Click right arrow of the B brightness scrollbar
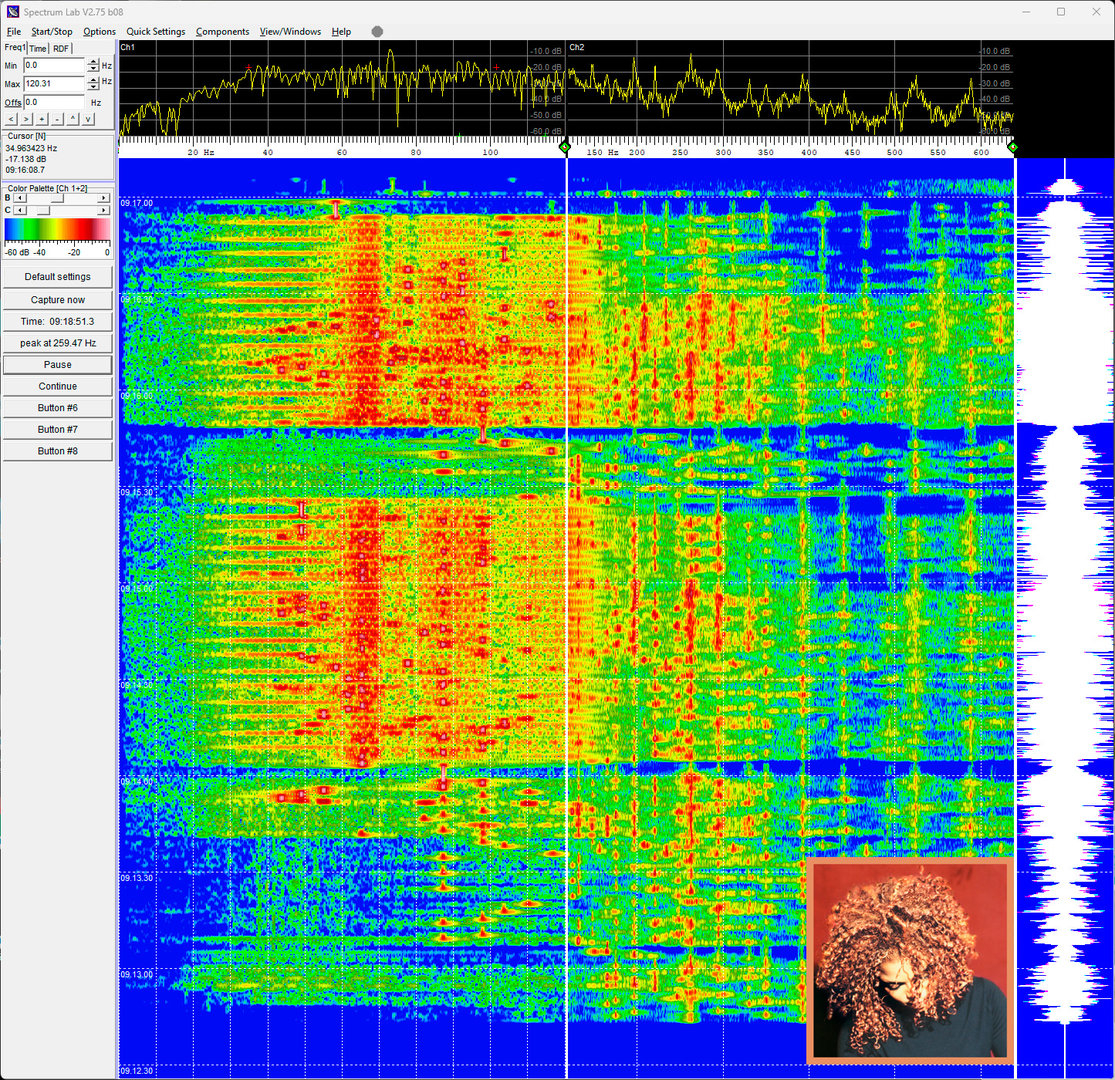This screenshot has height=1080, width=1115. pyautogui.click(x=104, y=198)
